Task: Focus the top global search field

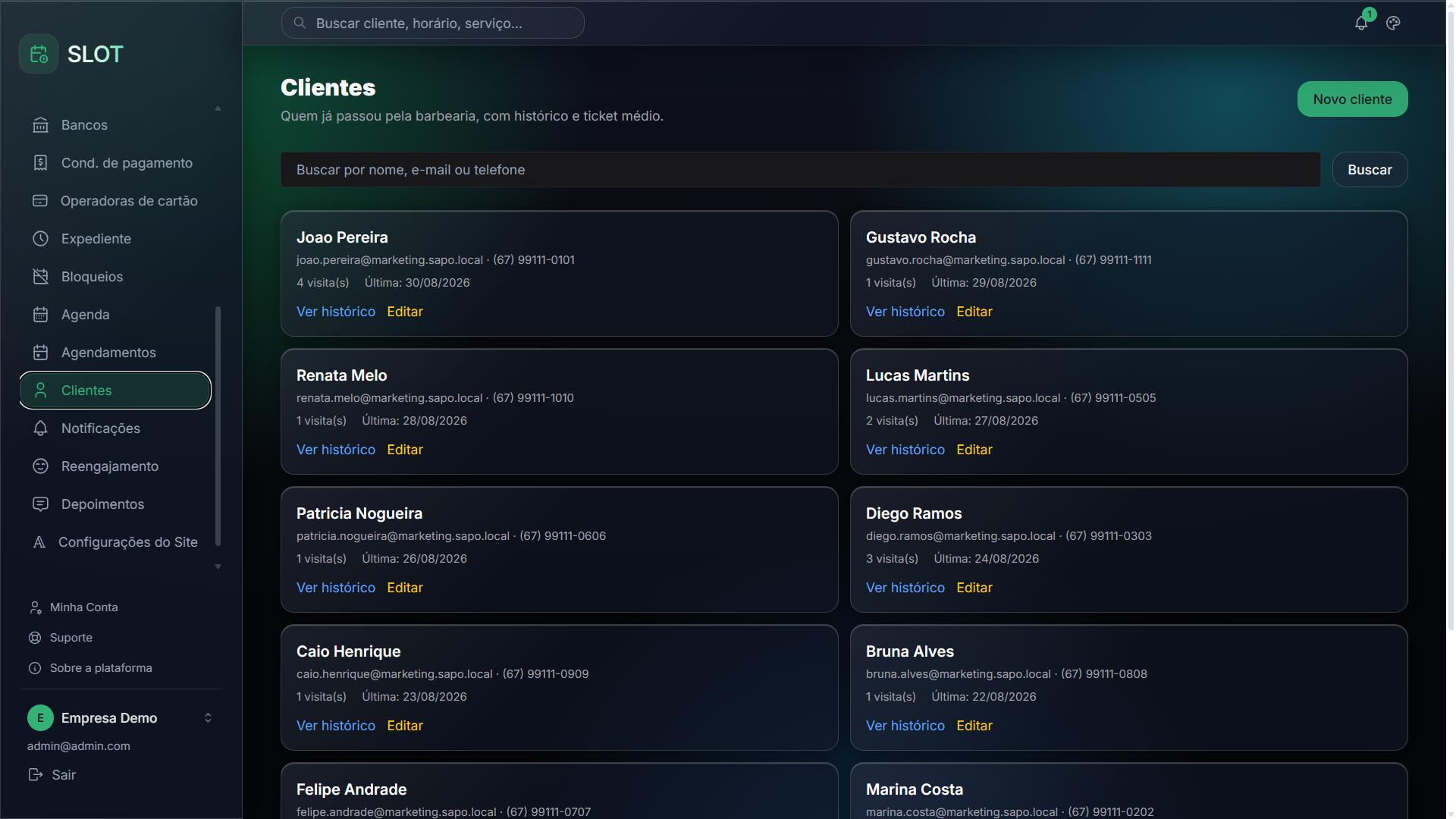Action: pyautogui.click(x=433, y=24)
